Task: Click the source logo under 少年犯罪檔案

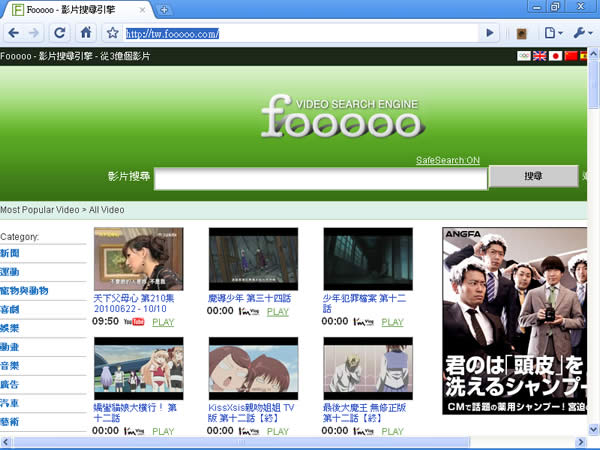Action: tap(364, 322)
